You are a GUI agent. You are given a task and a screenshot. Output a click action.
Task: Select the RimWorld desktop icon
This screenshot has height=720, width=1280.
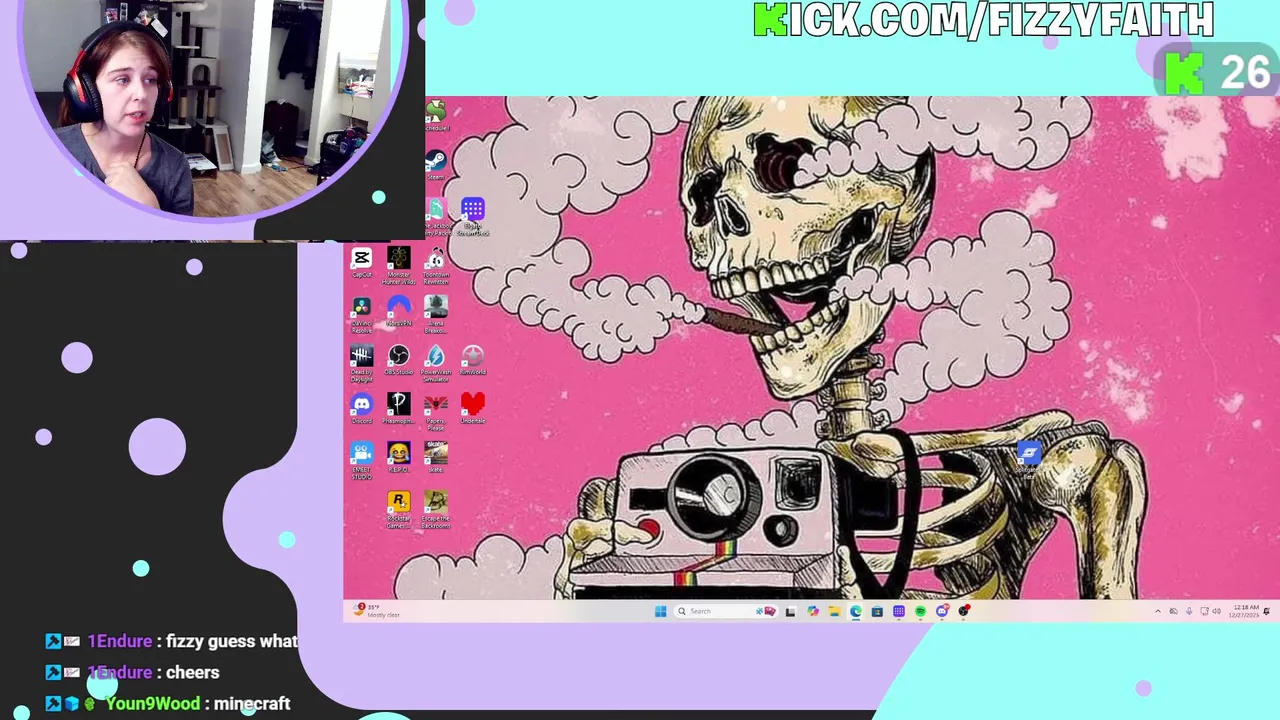tap(472, 360)
